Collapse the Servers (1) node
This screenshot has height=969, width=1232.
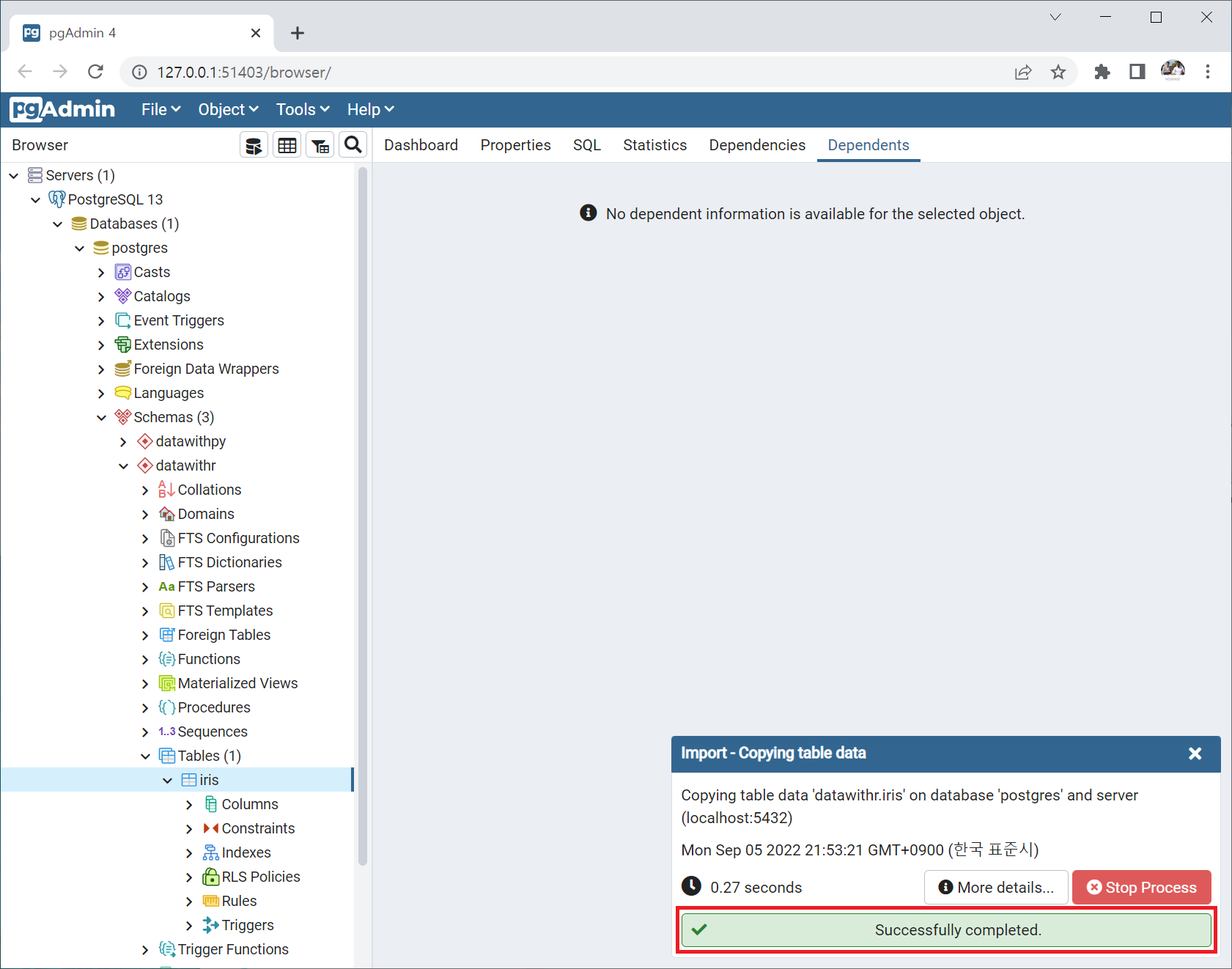coord(13,175)
